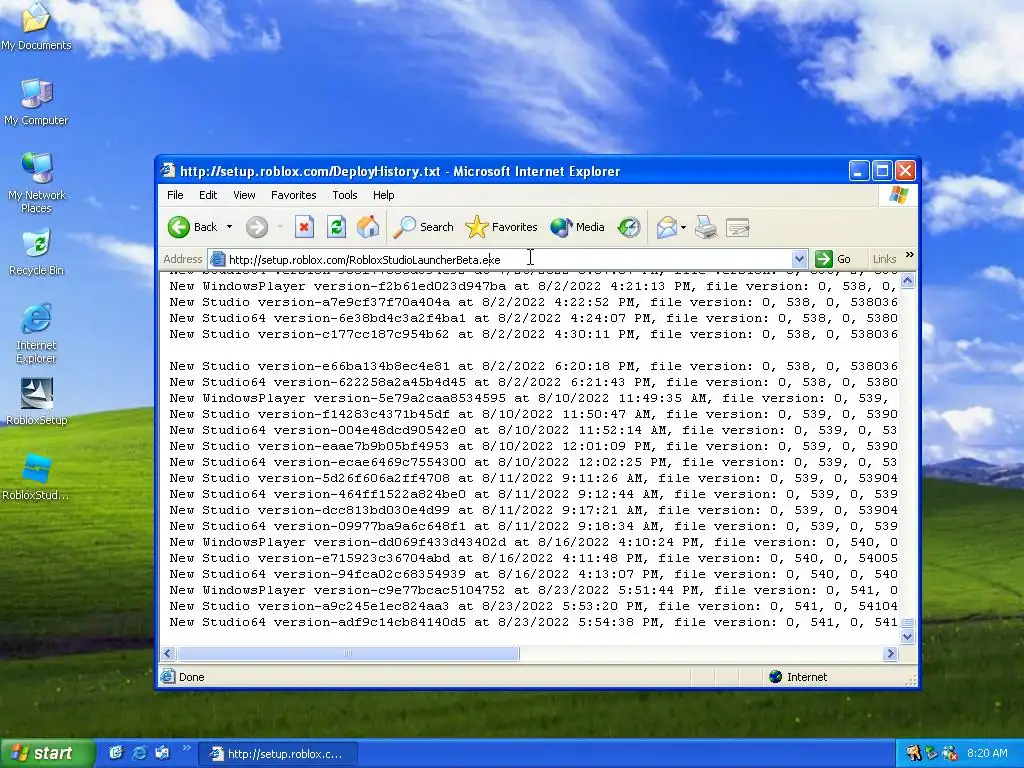Click the IE icon in the window title bar
The height and width of the screenshot is (768, 1024).
(x=168, y=170)
